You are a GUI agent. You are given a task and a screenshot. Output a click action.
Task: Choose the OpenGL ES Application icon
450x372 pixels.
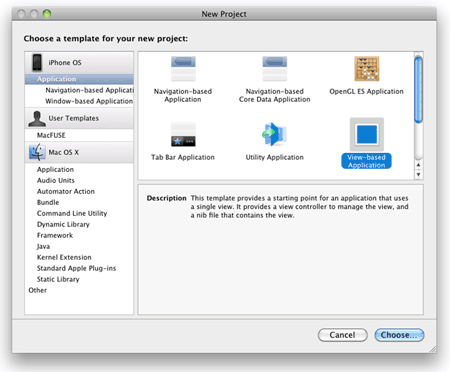click(367, 69)
